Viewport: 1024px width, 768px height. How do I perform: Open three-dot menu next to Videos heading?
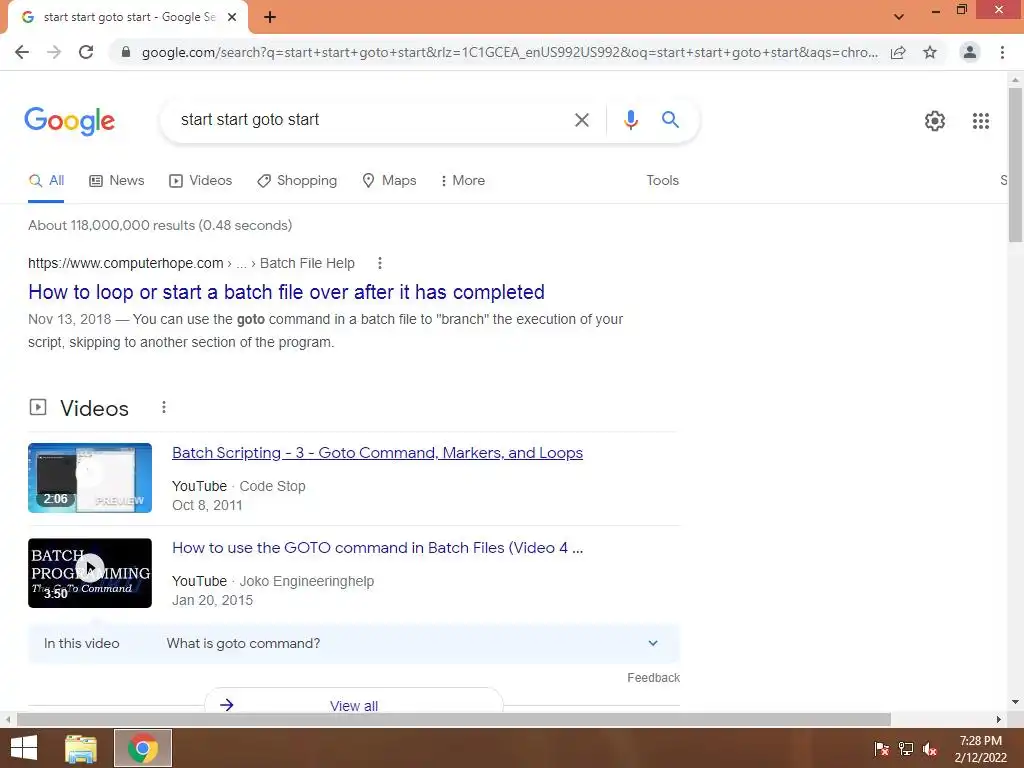163,408
